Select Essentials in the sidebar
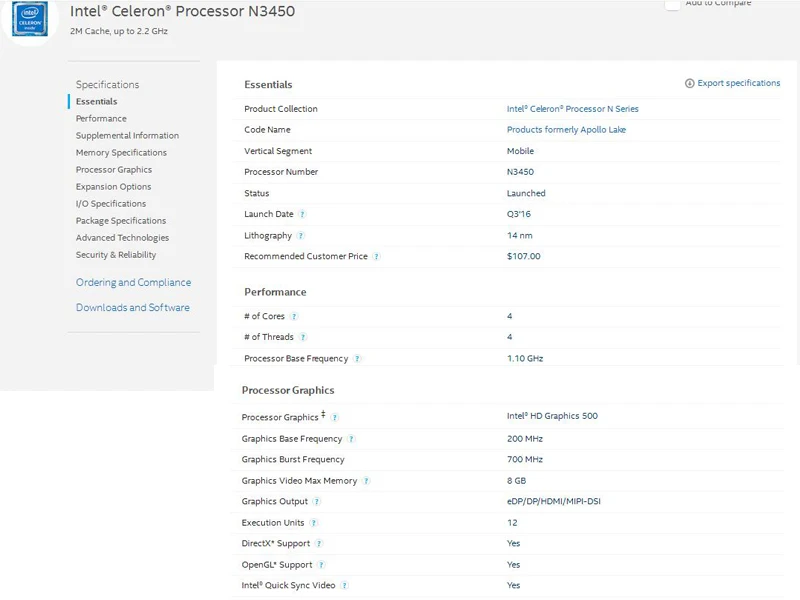Viewport: 800px width, 600px height. click(96, 102)
